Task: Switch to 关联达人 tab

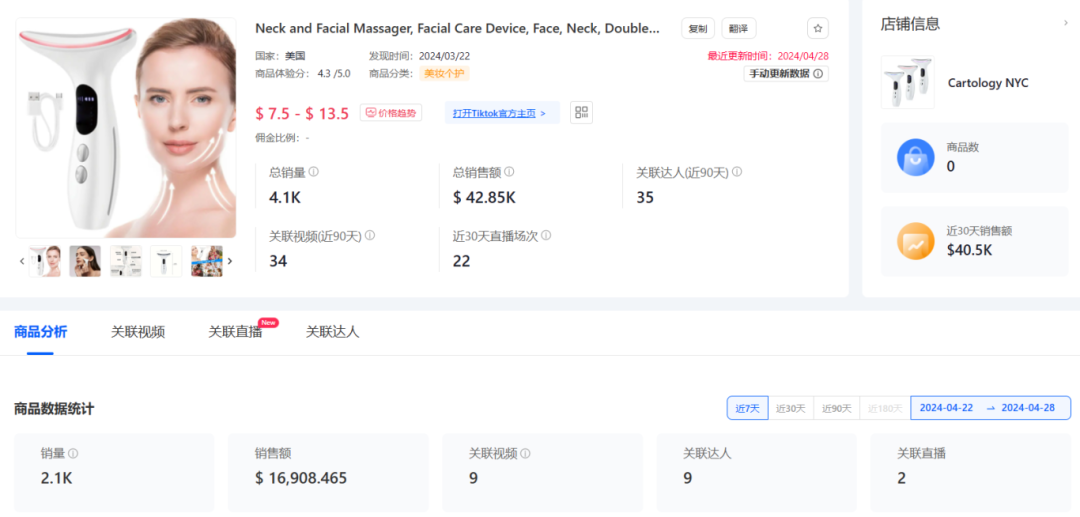Action: pyautogui.click(x=333, y=332)
